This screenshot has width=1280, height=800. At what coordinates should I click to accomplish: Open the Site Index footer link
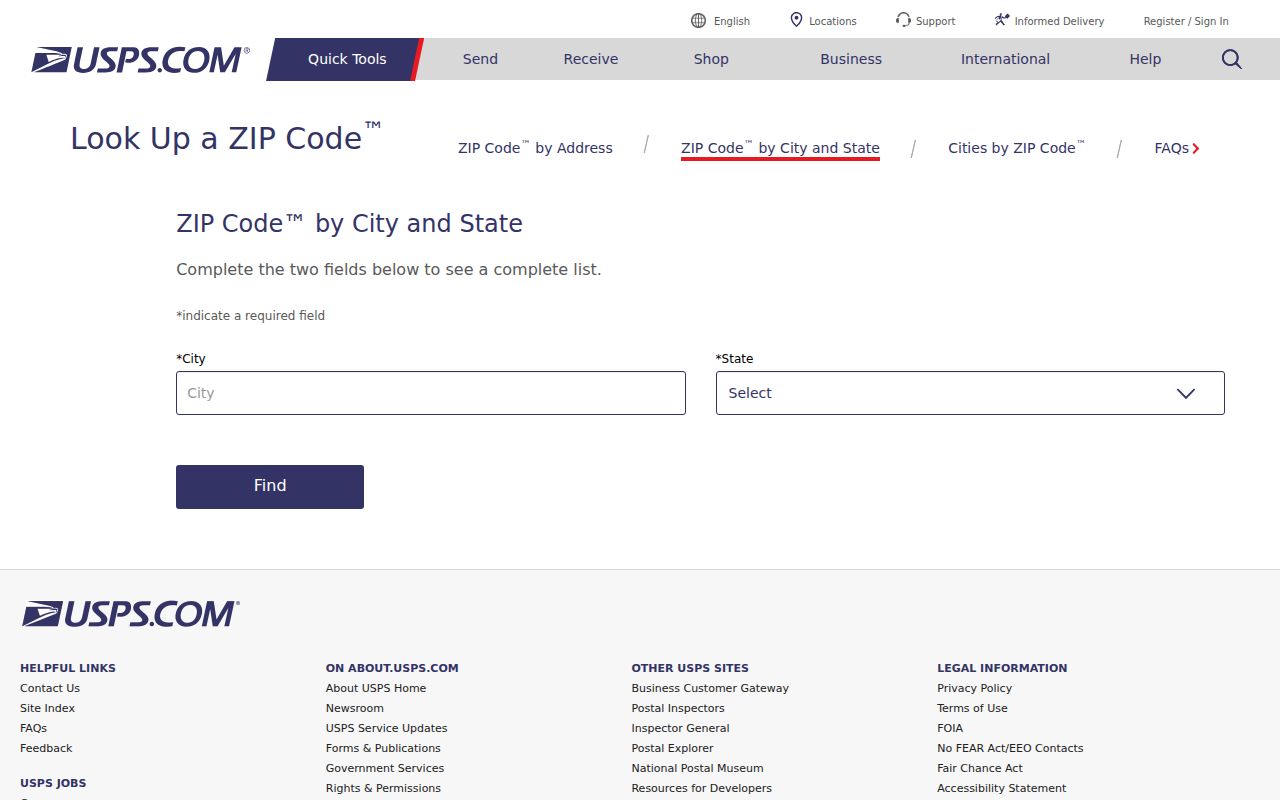[x=47, y=708]
